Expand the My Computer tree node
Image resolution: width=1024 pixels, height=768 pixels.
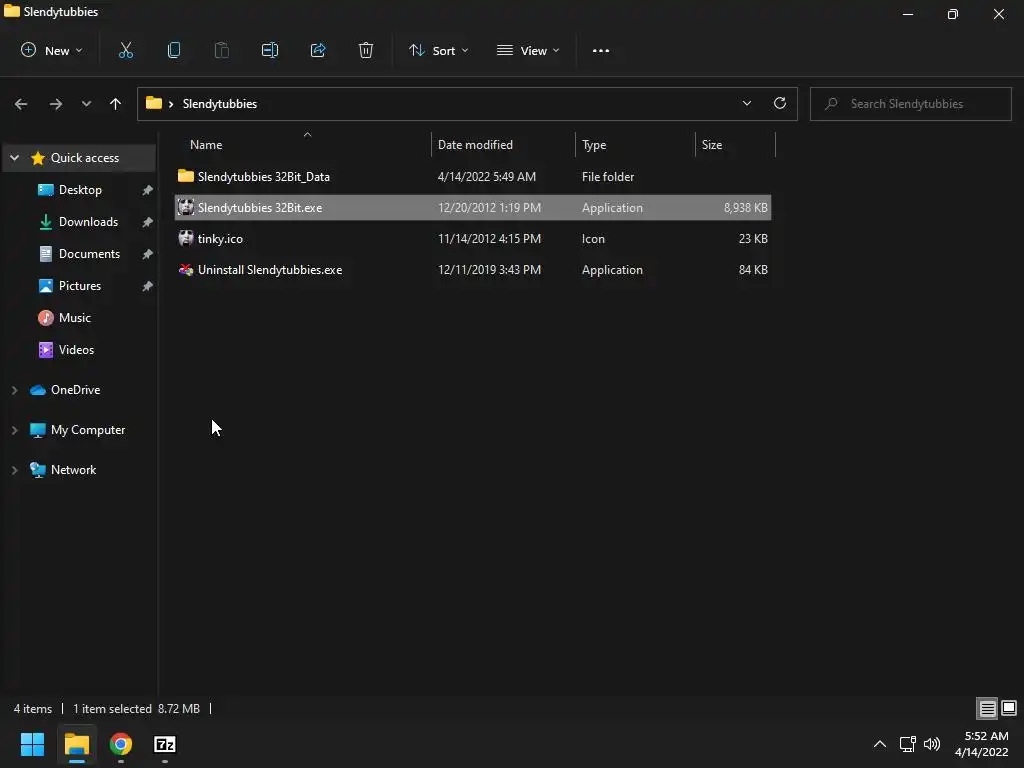tap(15, 430)
